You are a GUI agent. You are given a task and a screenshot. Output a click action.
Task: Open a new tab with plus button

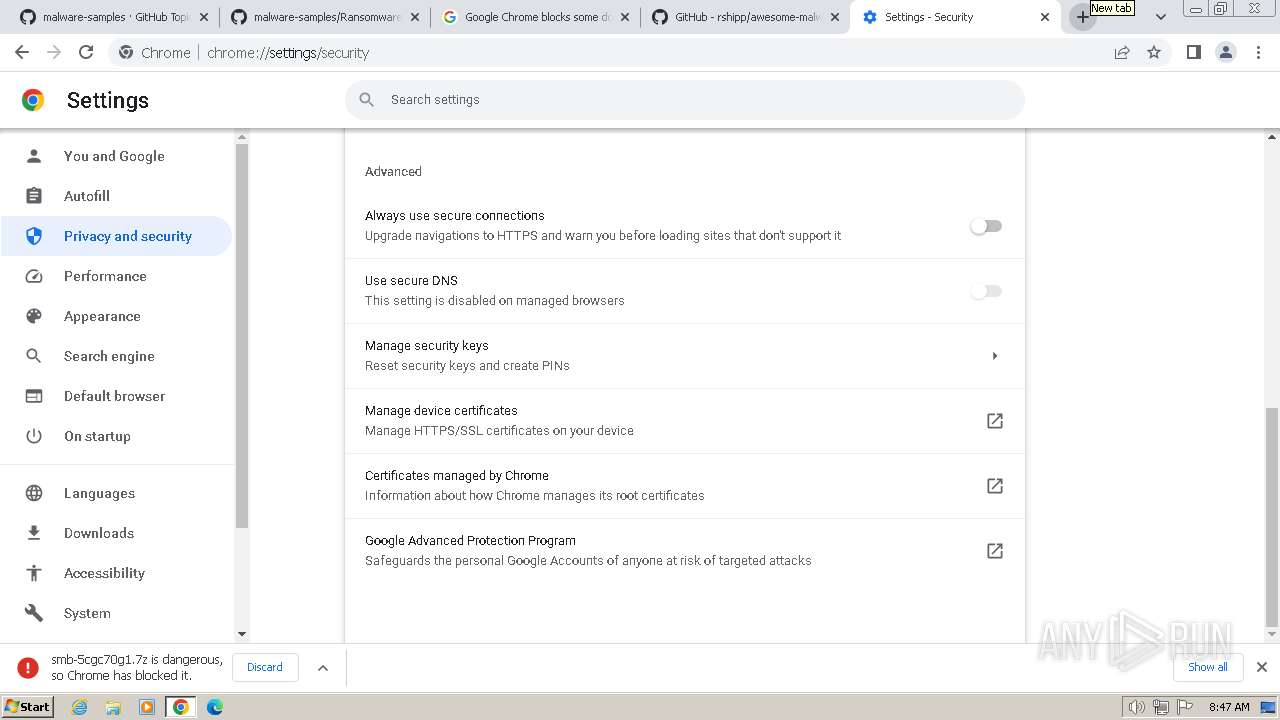tap(1082, 17)
